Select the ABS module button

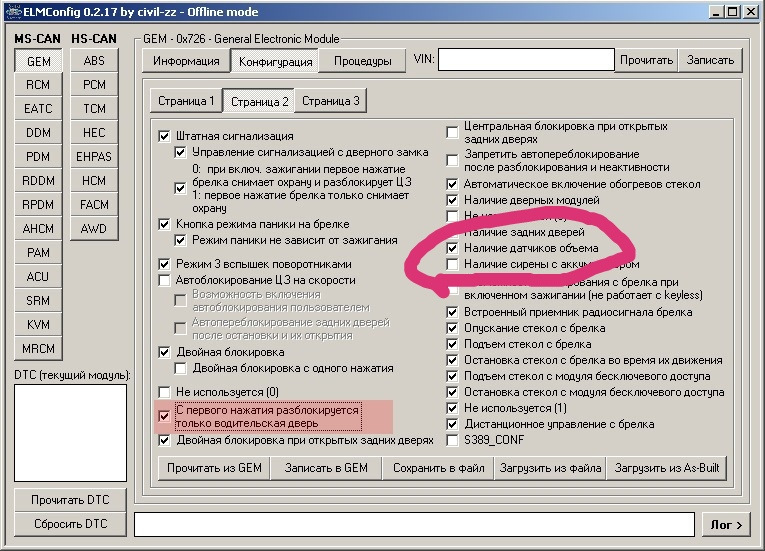click(94, 61)
